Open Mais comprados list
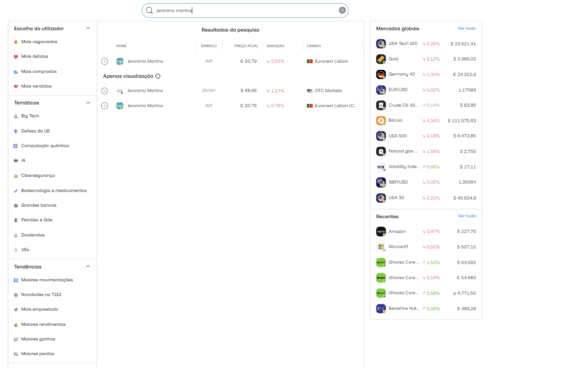This screenshot has height=368, width=564. [x=39, y=72]
